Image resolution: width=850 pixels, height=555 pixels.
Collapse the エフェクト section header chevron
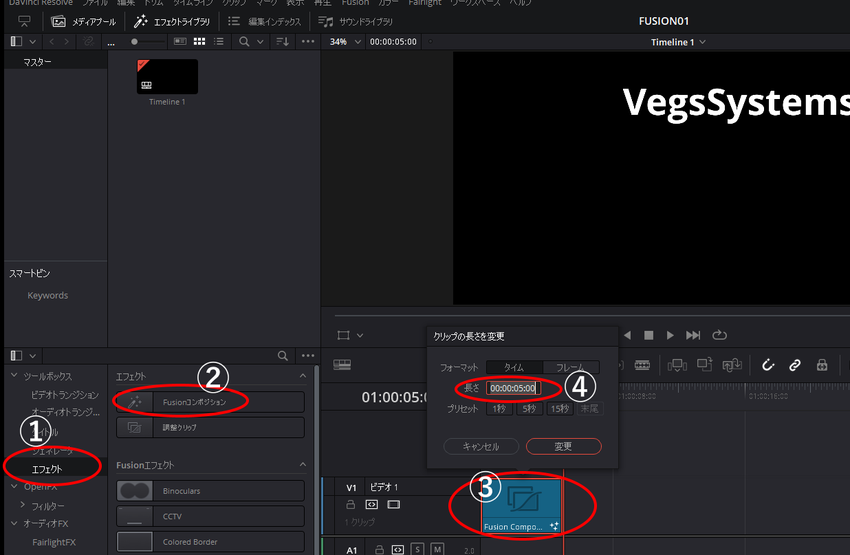pyautogui.click(x=302, y=376)
